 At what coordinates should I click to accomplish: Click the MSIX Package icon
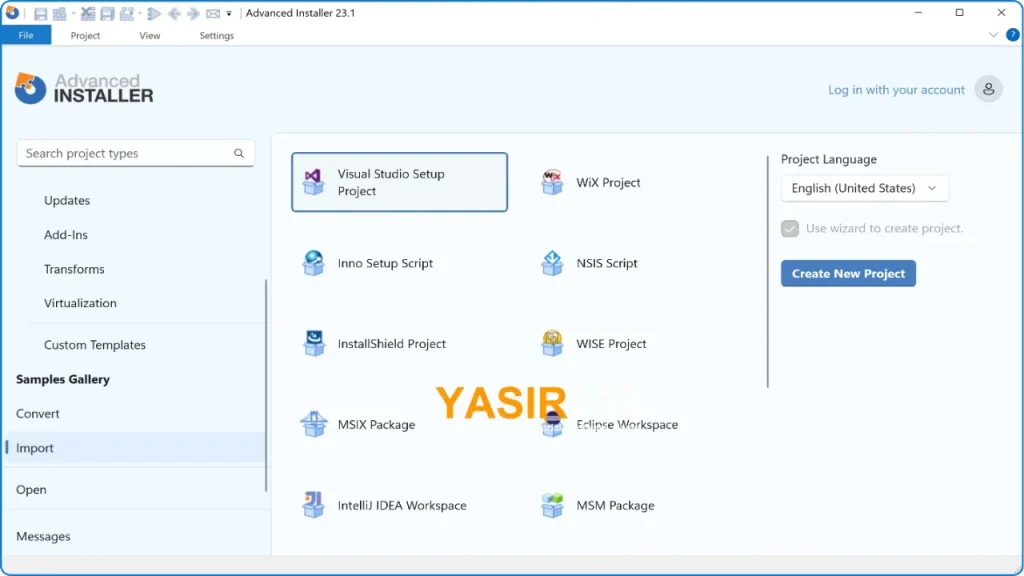click(x=313, y=424)
